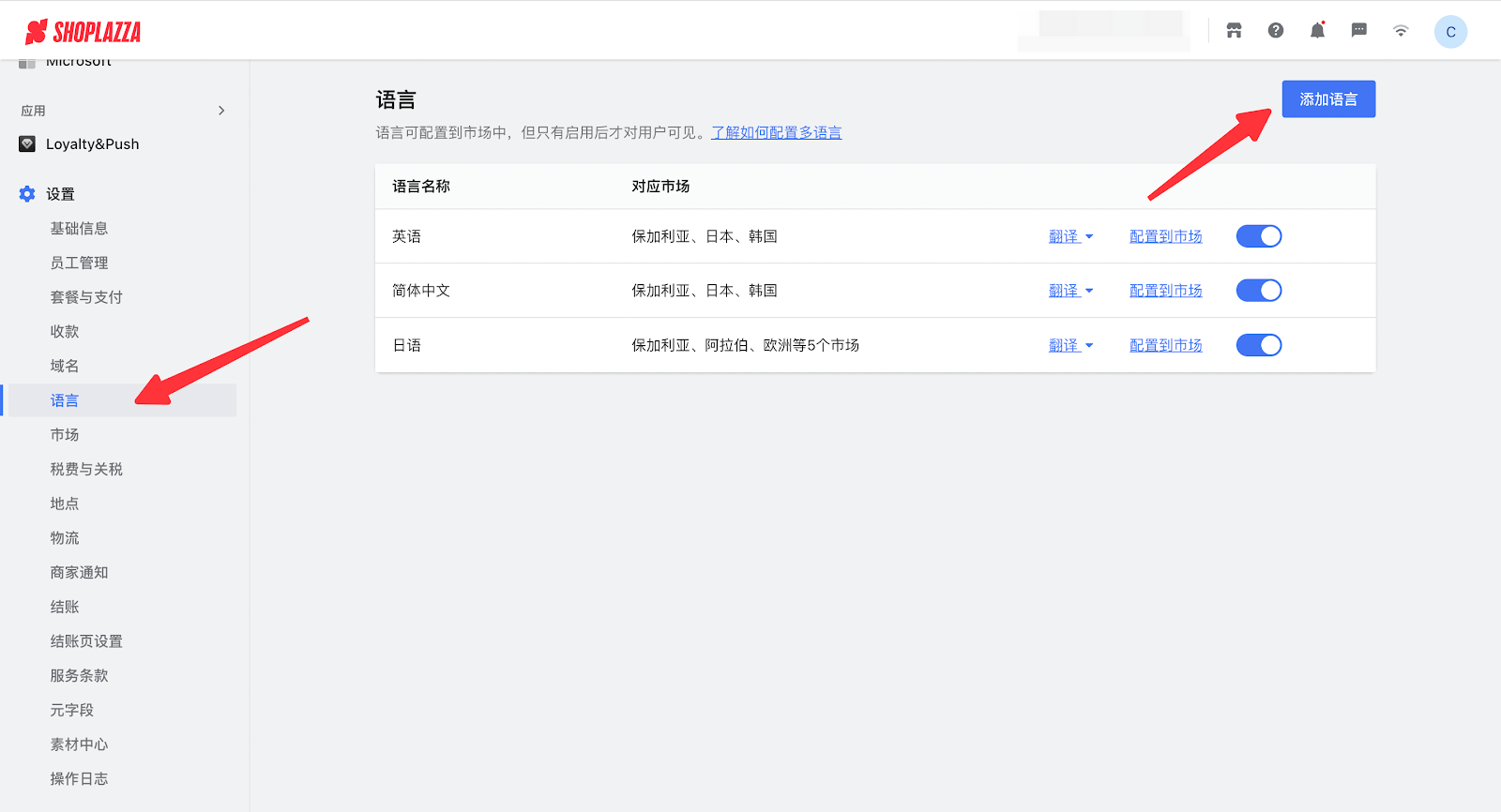
Task: Open the user avatar C menu
Action: point(1450,32)
